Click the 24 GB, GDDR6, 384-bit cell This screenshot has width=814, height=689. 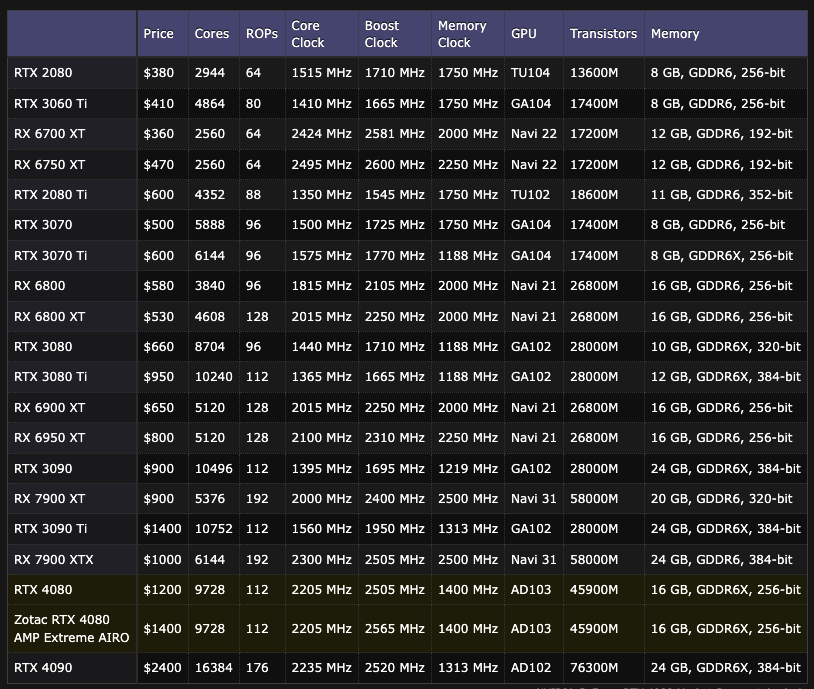tap(722, 560)
